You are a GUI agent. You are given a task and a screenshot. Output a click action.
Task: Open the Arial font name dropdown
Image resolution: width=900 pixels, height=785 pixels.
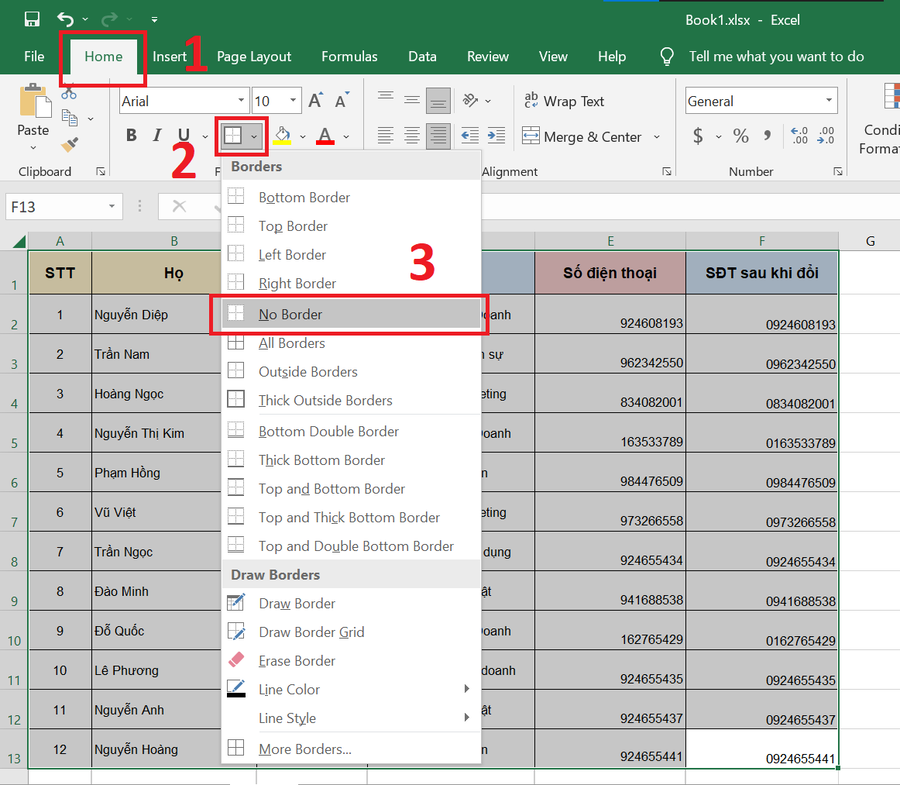(241, 100)
